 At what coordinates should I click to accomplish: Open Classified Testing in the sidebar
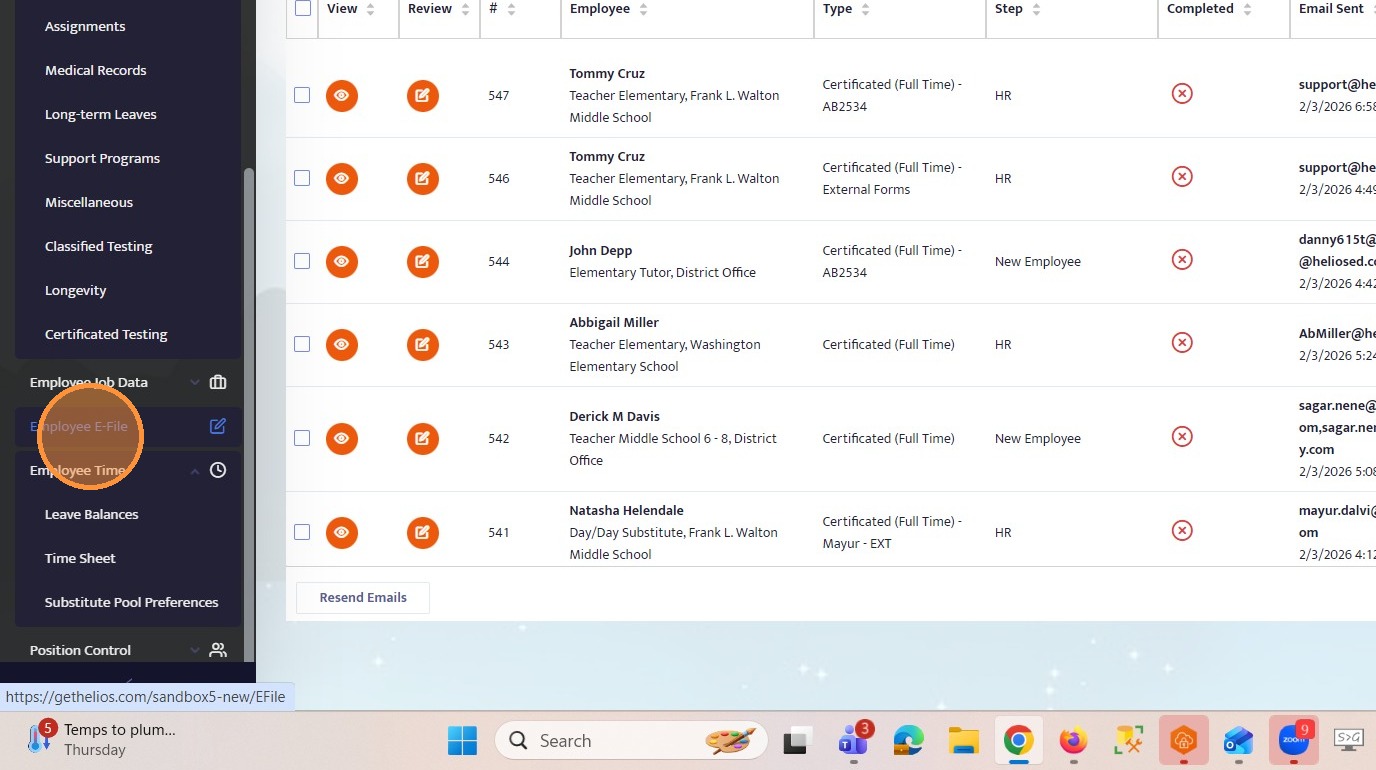coord(99,246)
